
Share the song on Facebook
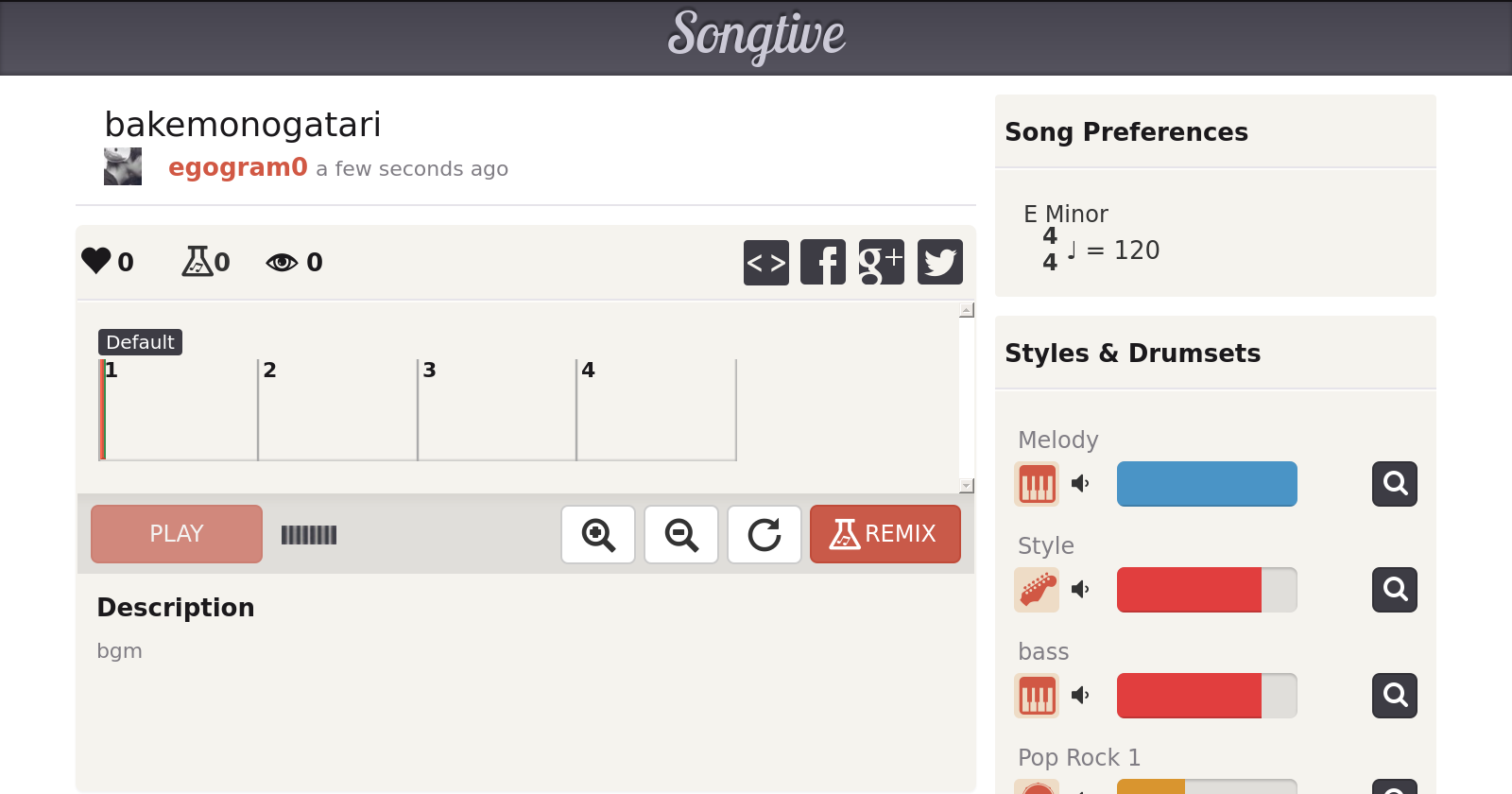click(x=823, y=262)
